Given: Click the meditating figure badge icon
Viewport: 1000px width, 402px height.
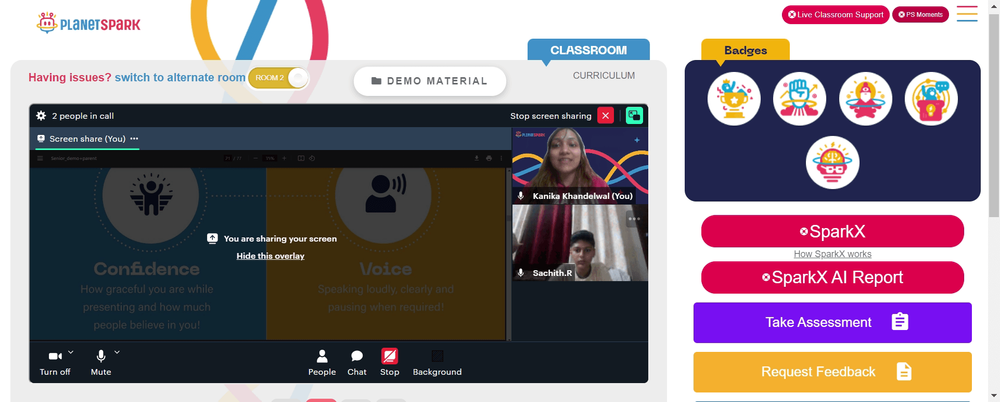Looking at the screenshot, I should click(865, 99).
